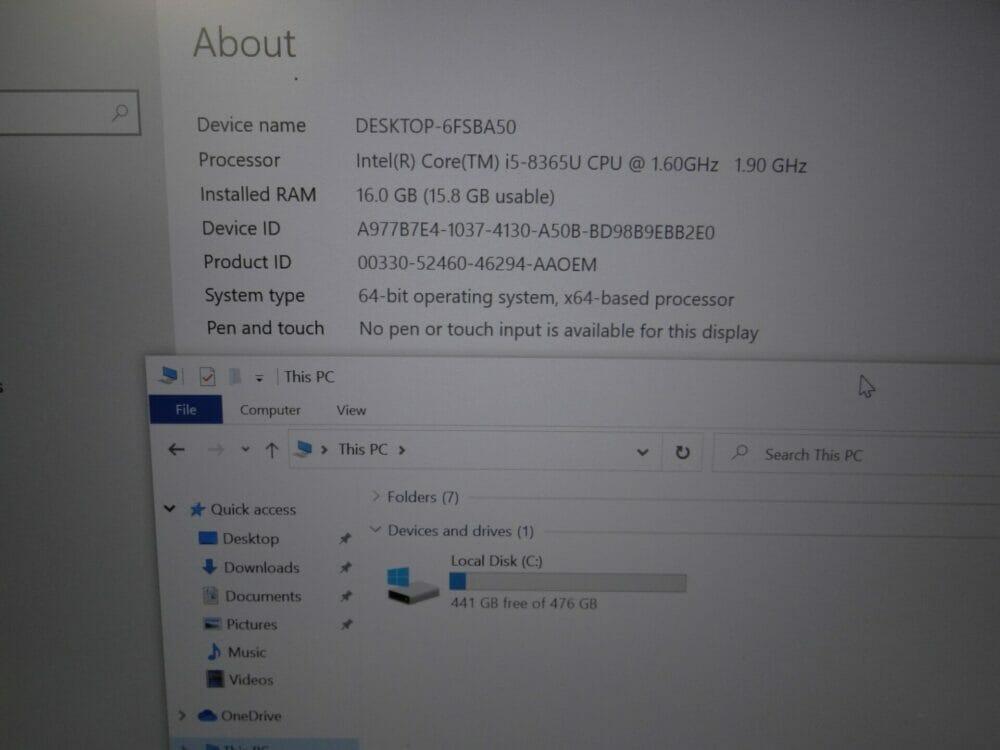The image size is (1000, 750).
Task: Click the pin icon beside Desktop
Action: [x=345, y=539]
